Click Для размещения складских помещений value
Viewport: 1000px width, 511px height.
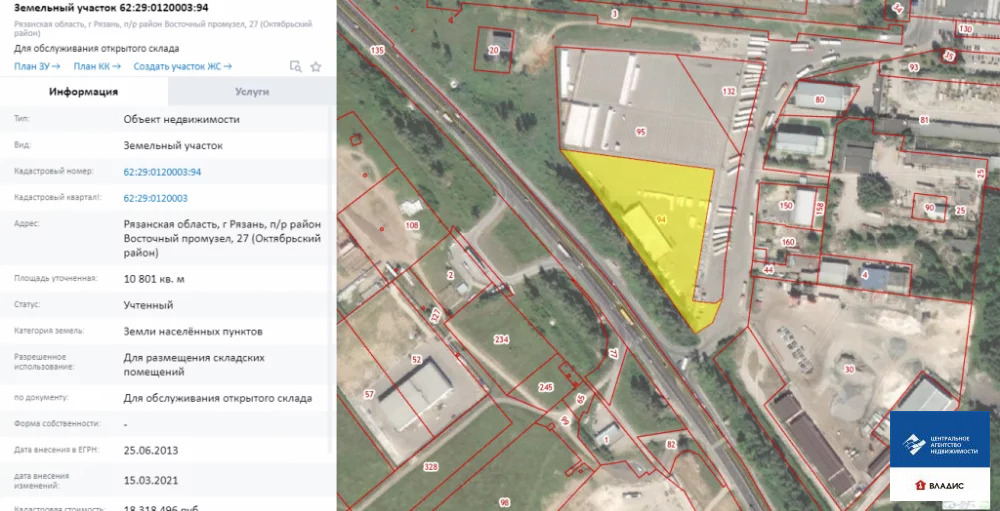pyautogui.click(x=194, y=365)
